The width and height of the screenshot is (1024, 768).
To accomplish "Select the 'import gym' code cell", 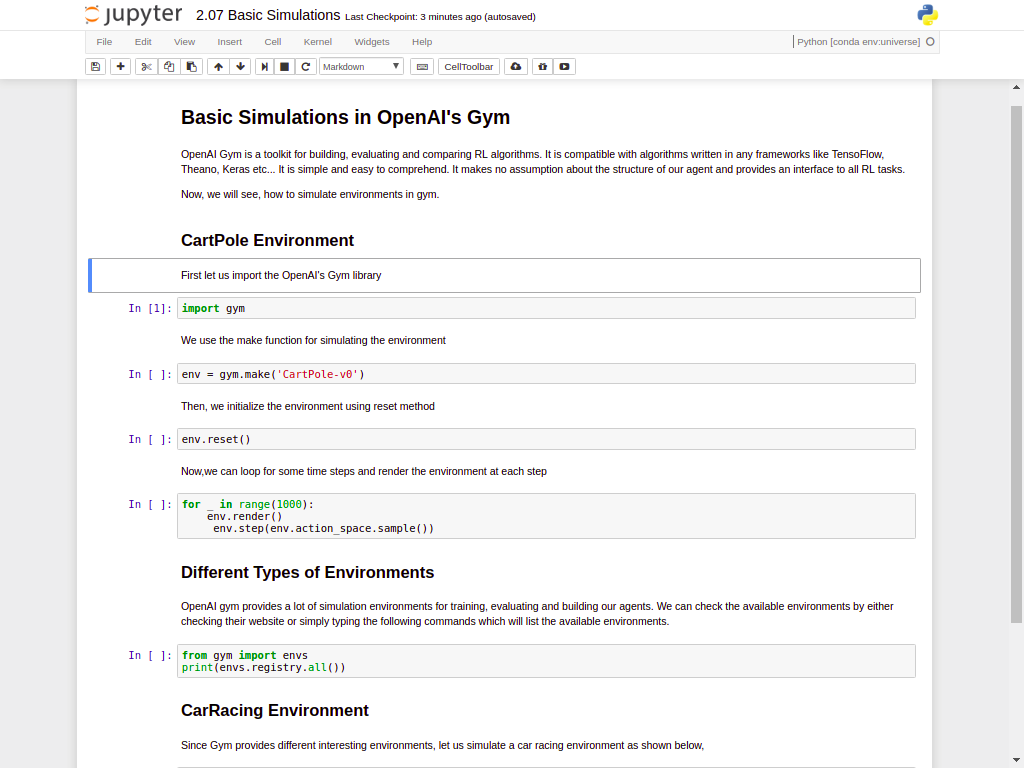I will click(x=546, y=308).
